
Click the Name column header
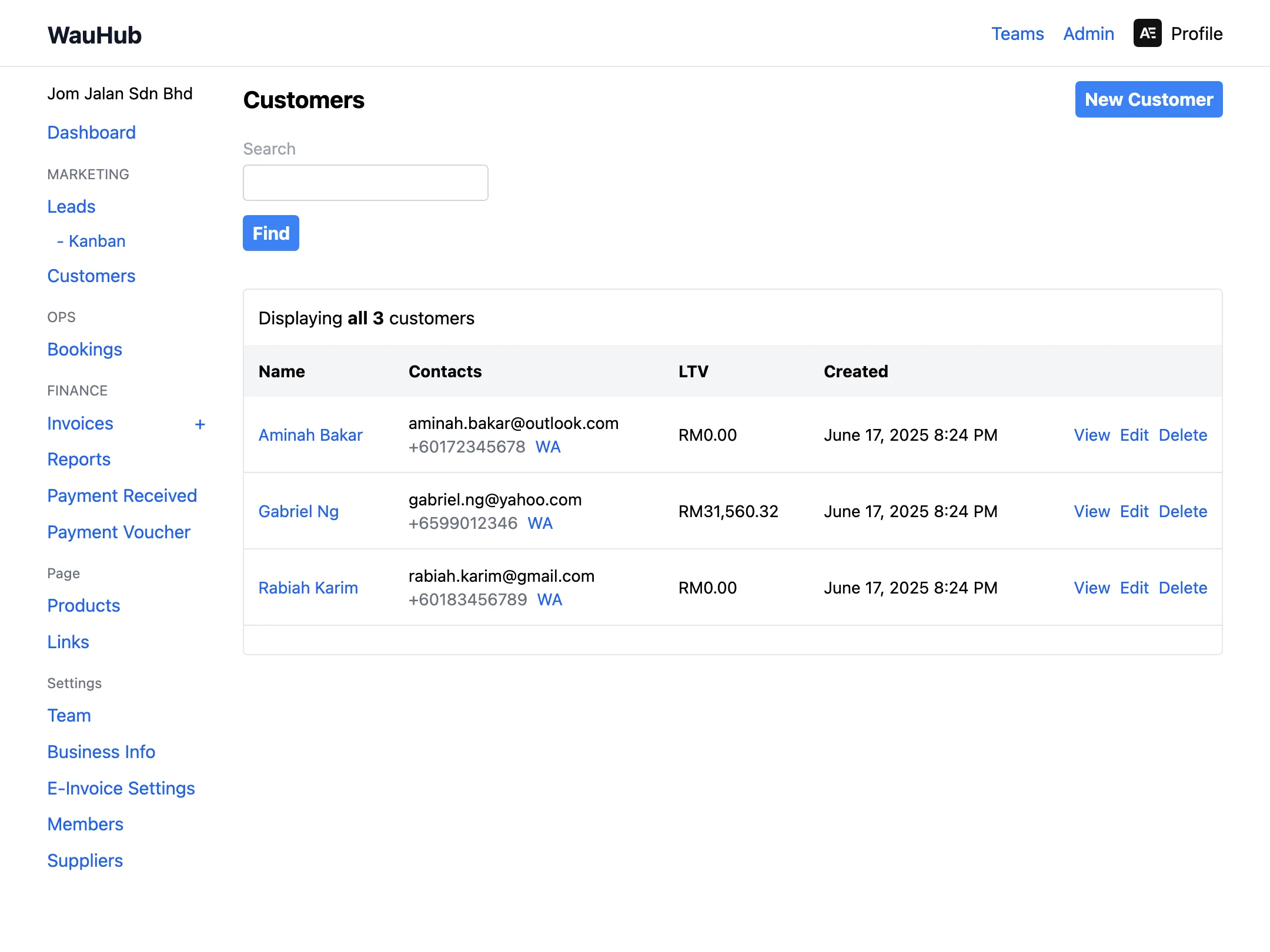(282, 371)
